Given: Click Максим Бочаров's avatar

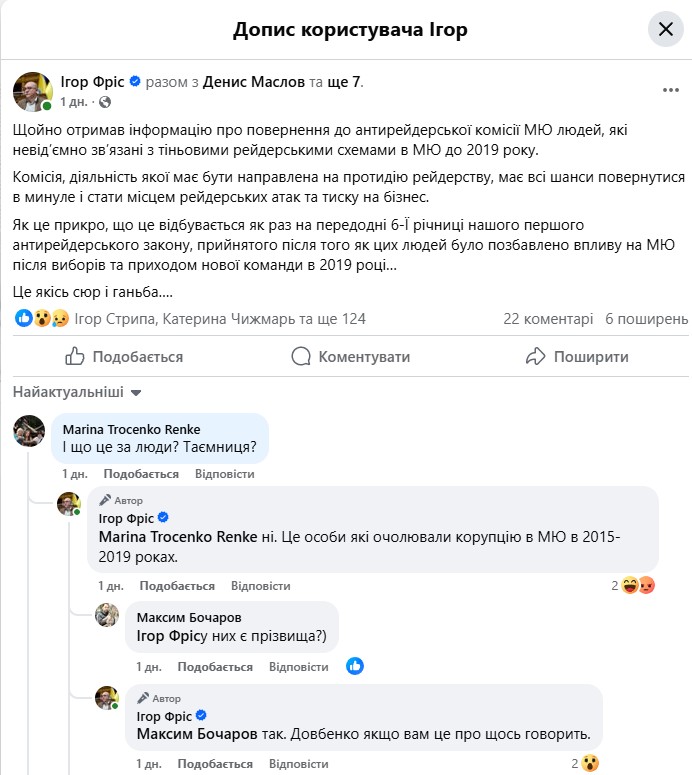Looking at the screenshot, I should pyautogui.click(x=107, y=615).
